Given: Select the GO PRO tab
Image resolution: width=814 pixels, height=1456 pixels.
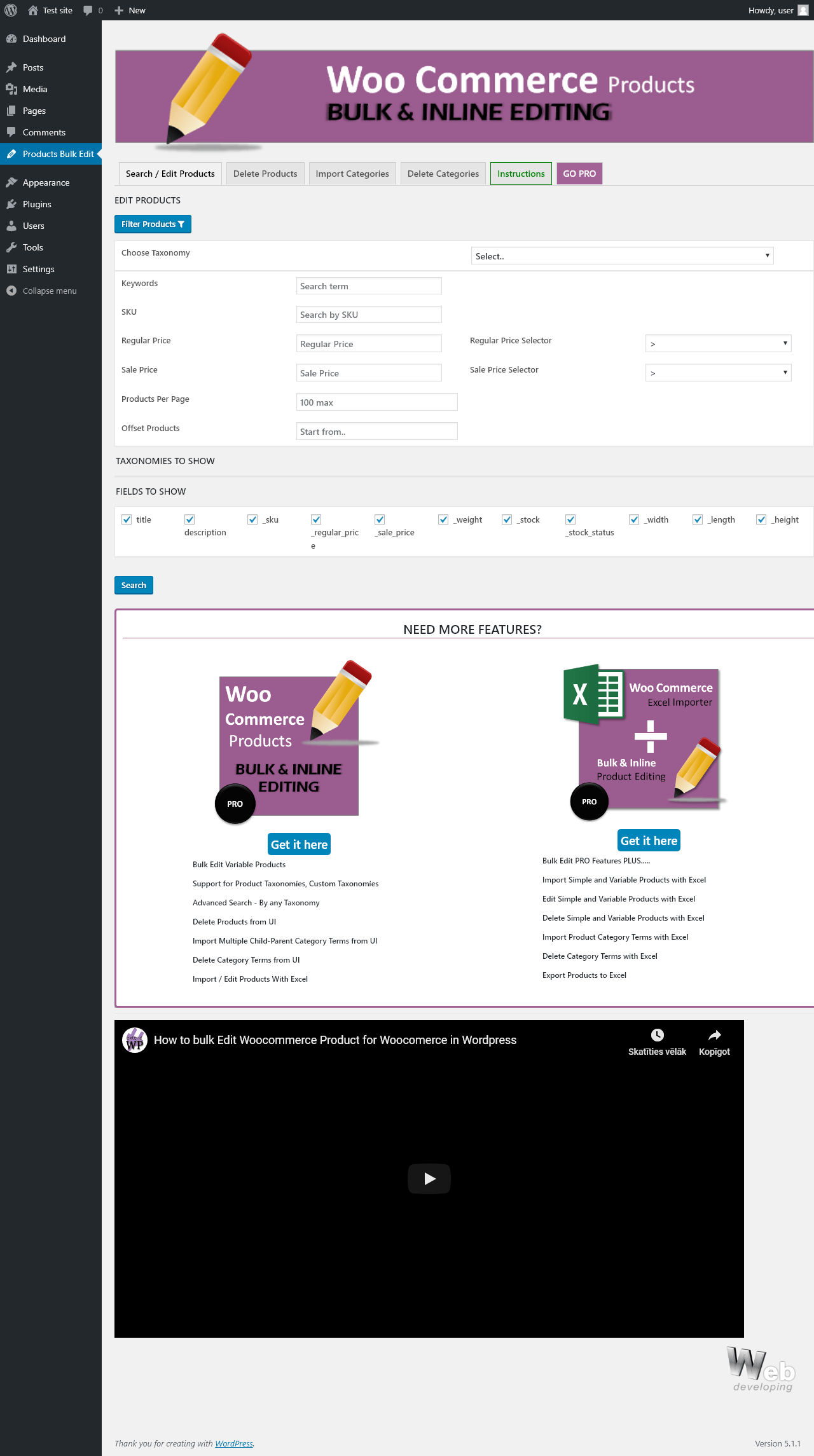Looking at the screenshot, I should coord(579,174).
